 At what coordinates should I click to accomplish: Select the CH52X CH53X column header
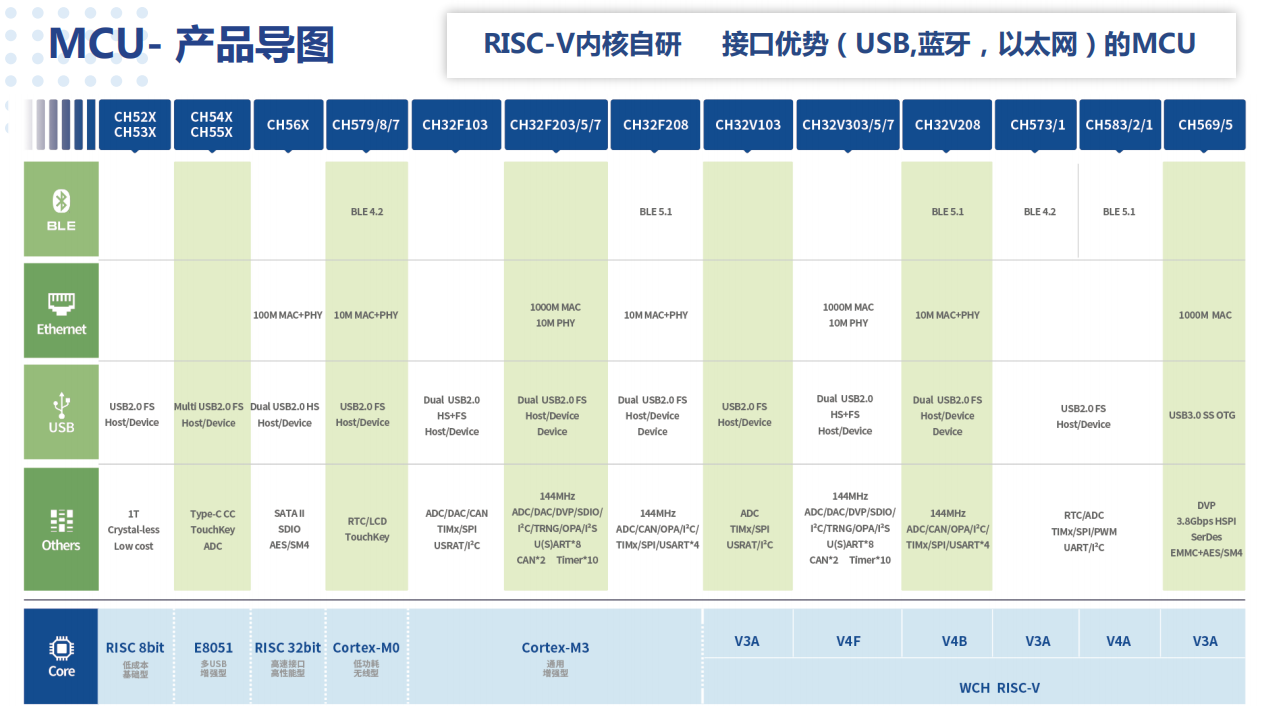click(x=134, y=125)
